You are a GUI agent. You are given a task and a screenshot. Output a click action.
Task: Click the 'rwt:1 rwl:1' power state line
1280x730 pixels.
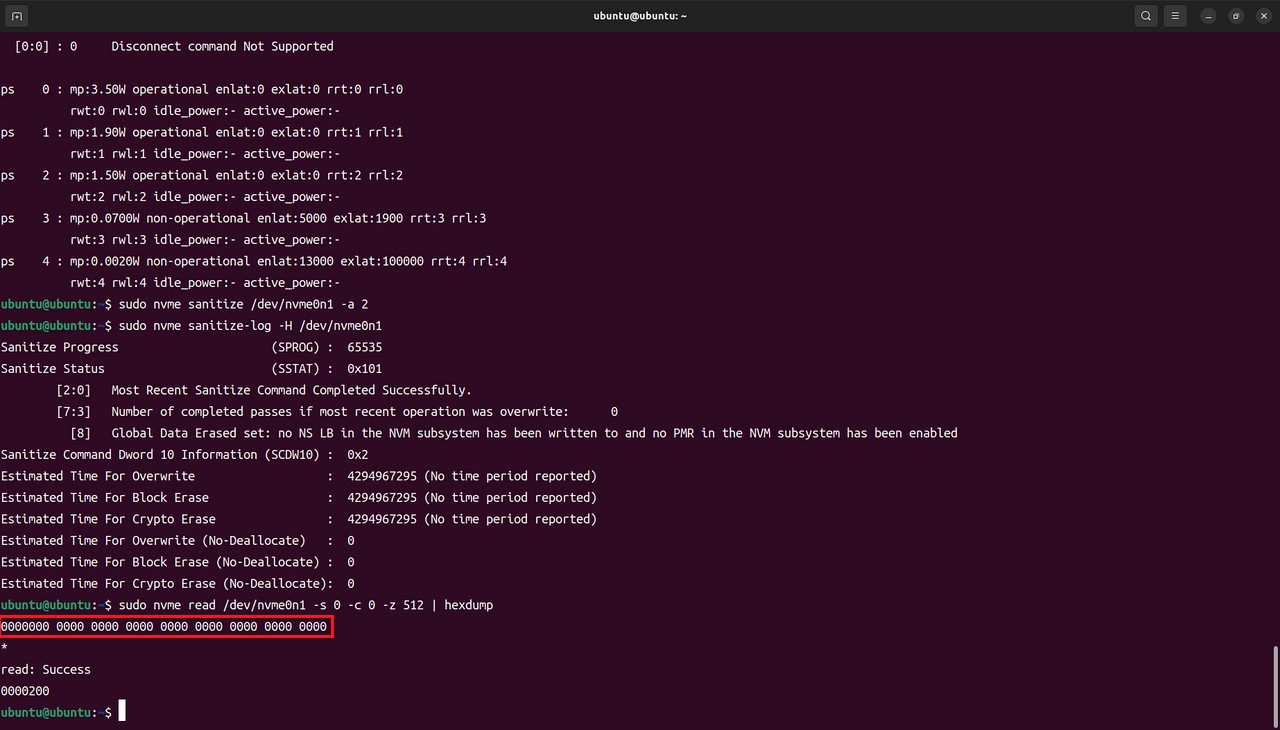coord(205,154)
